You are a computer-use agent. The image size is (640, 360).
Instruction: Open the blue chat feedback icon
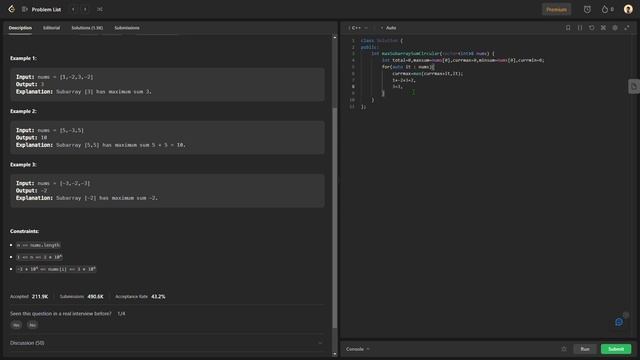[x=619, y=322]
